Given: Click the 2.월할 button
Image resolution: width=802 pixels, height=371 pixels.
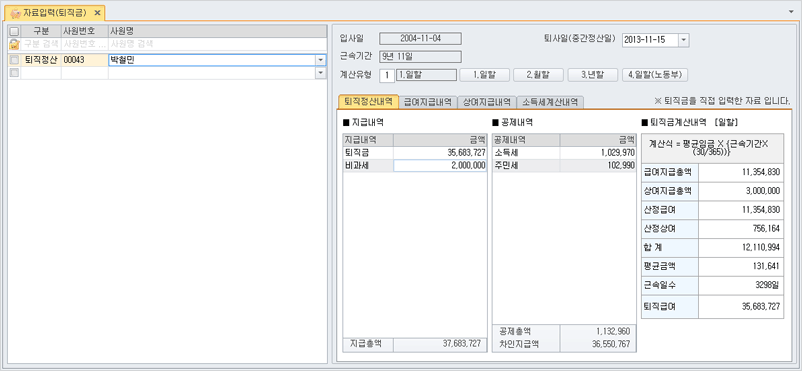Looking at the screenshot, I should [x=538, y=75].
